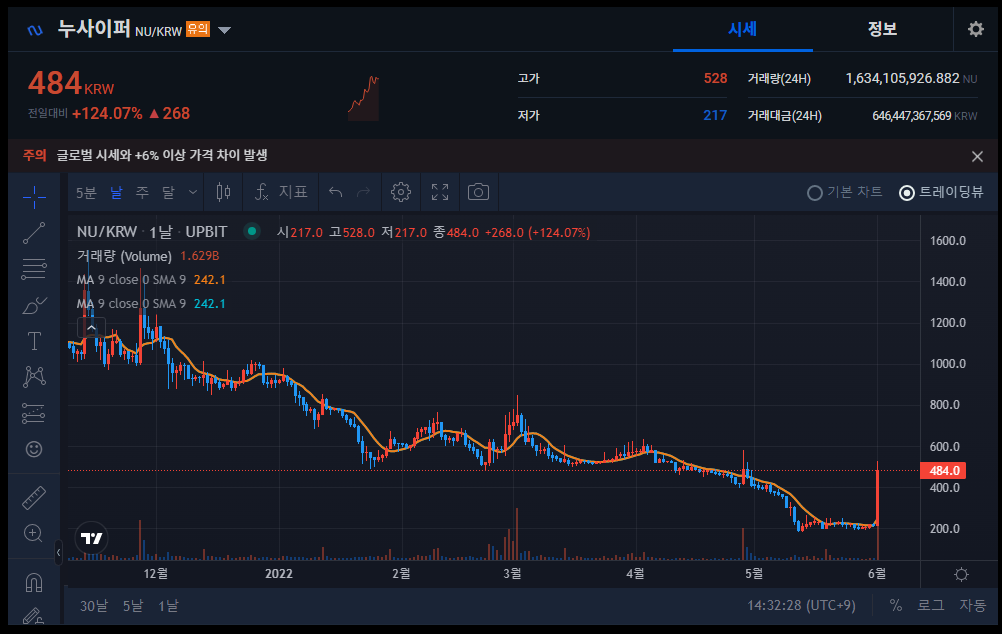Screen dimensions: 1002x634
Task: Open the Fibonacci retracement tool group
Action: click(x=34, y=269)
